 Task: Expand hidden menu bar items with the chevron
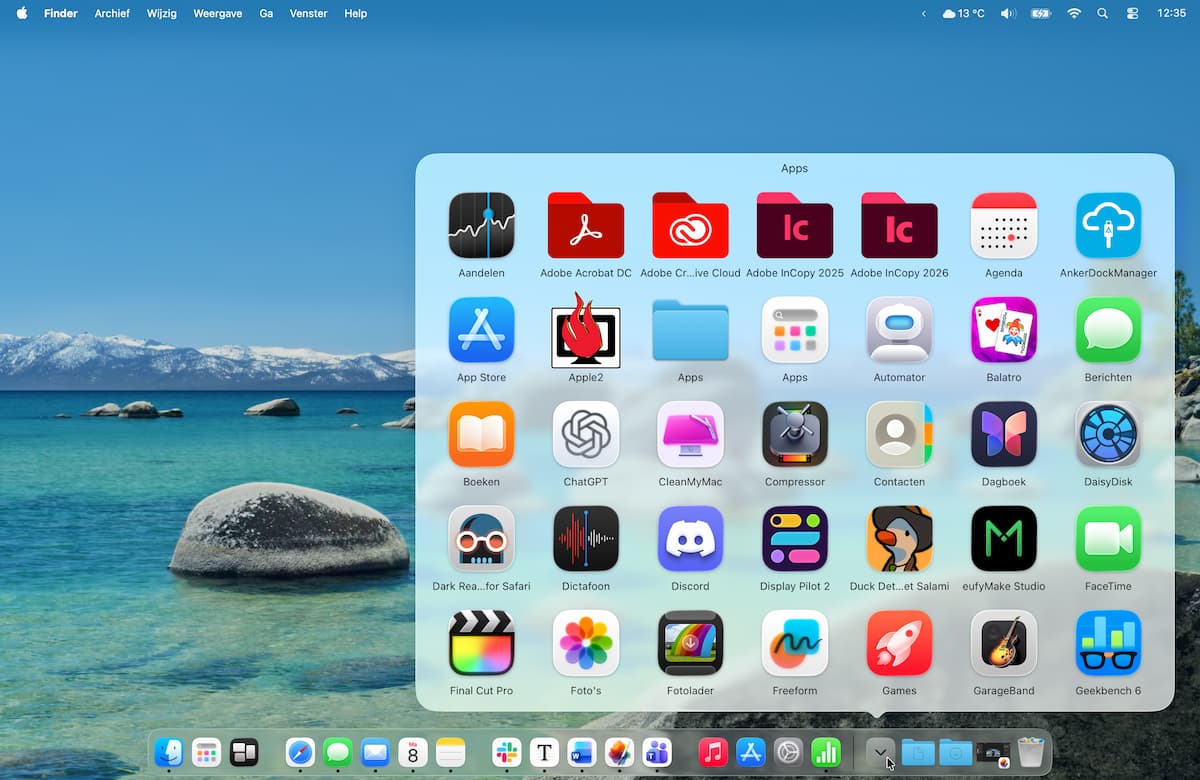tap(923, 14)
